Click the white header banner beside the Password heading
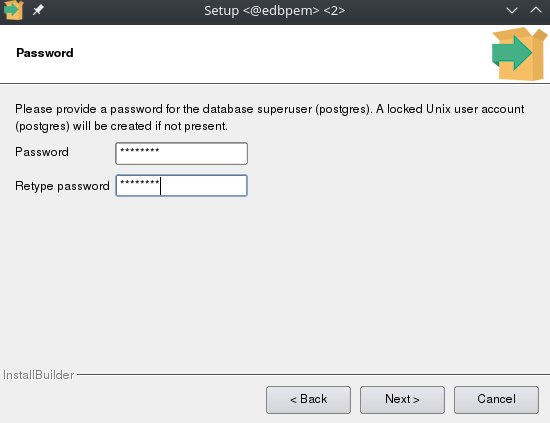Viewport: 550px width, 423px height. click(281, 54)
